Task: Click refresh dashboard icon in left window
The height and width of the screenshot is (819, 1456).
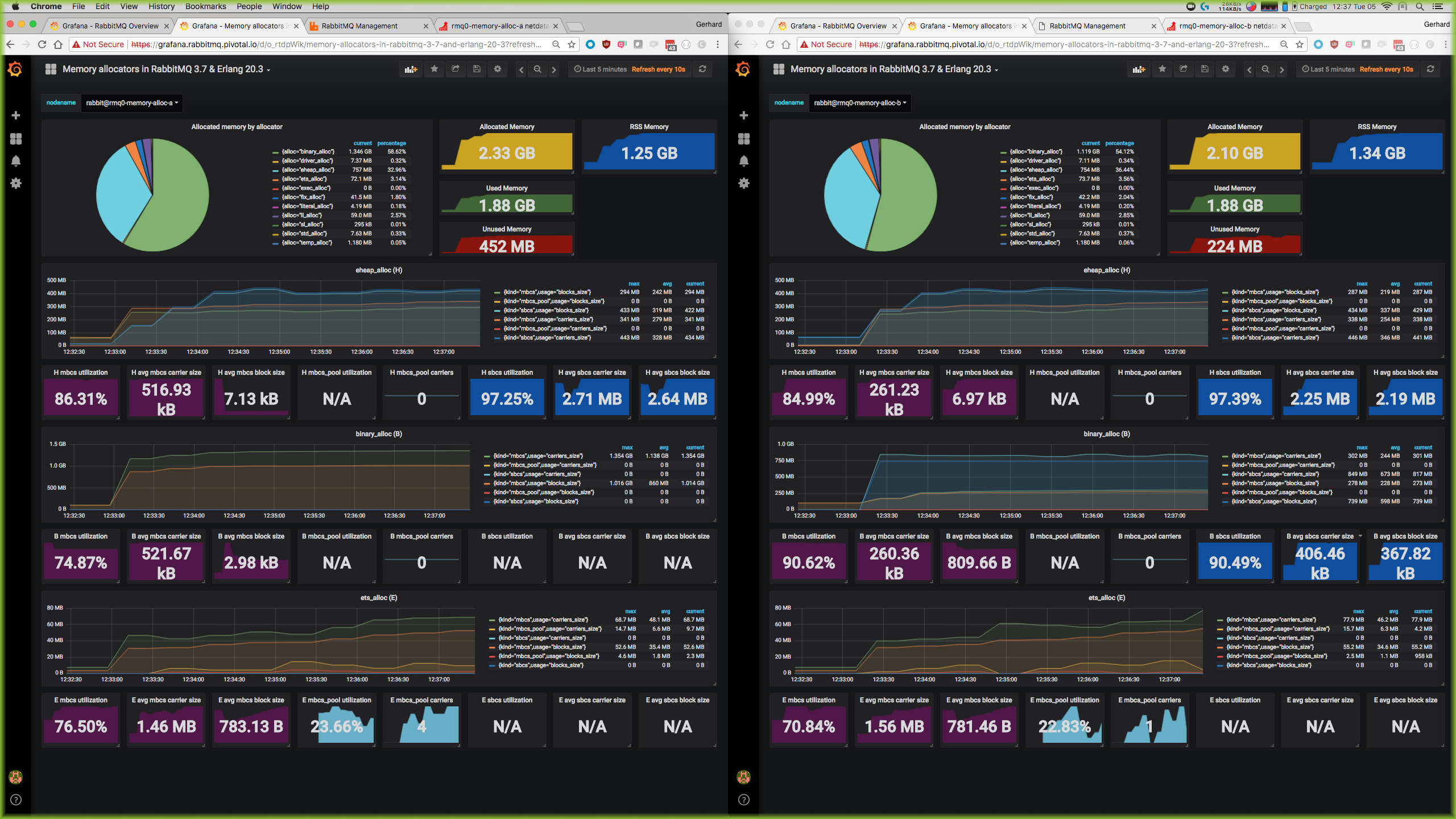Action: click(x=702, y=69)
